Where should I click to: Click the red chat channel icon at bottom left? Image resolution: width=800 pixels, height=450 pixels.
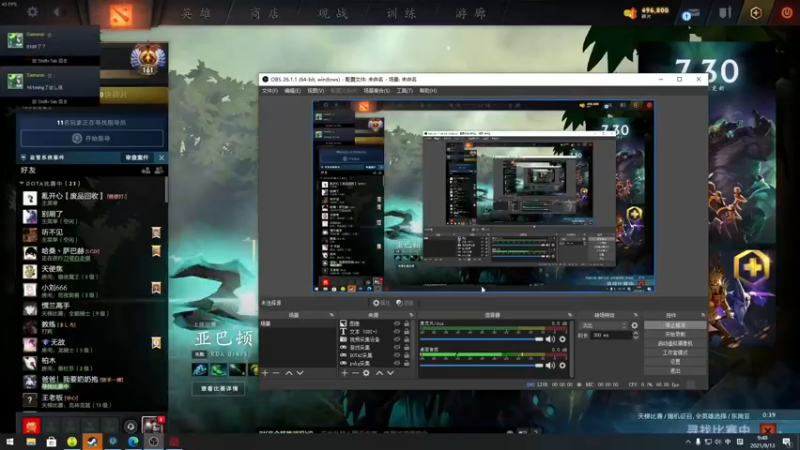pyautogui.click(x=31, y=425)
